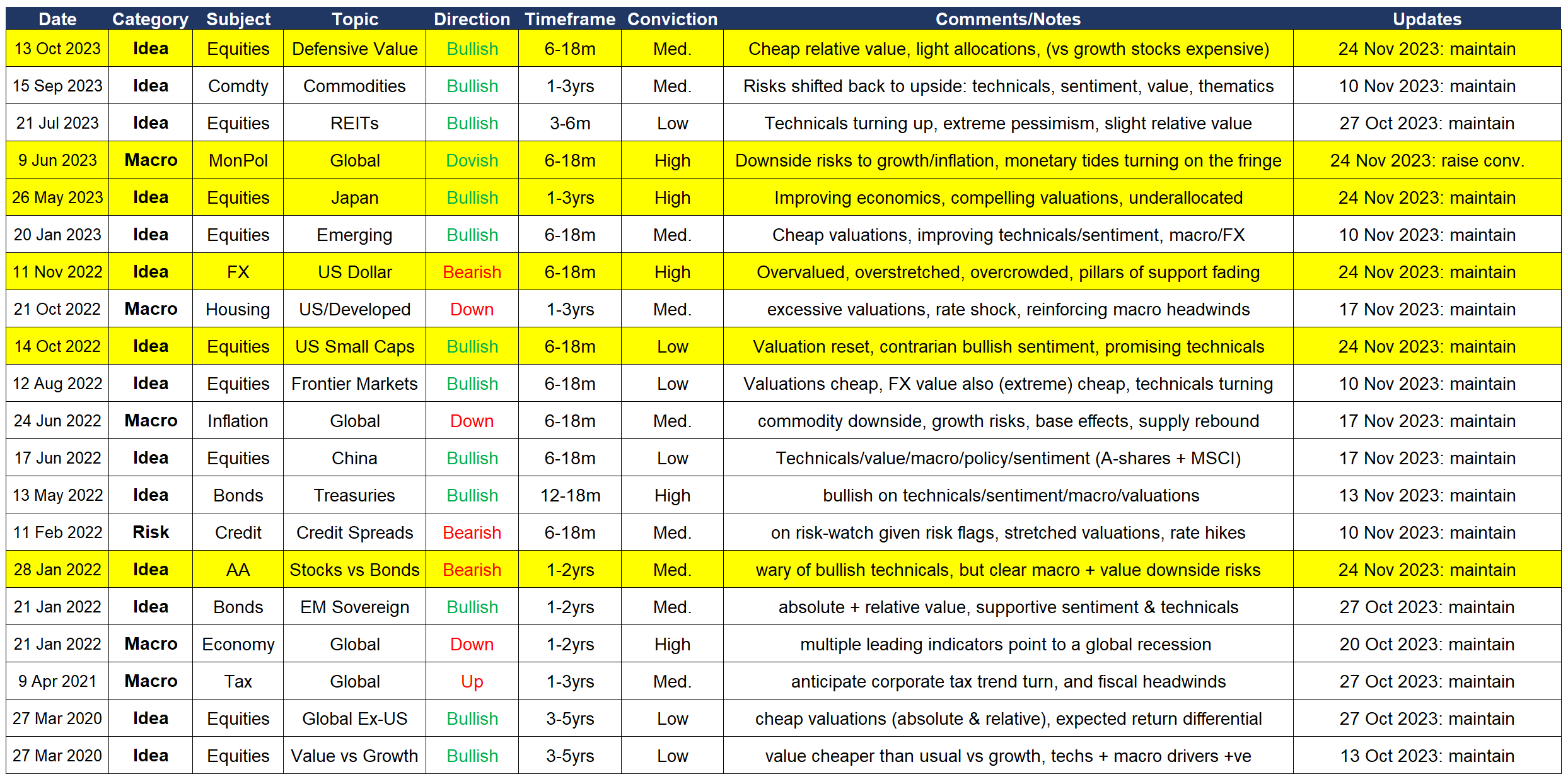Select the 'Up' direction cell
Image resolution: width=1568 pixels, height=779 pixels.
pyautogui.click(x=472, y=681)
